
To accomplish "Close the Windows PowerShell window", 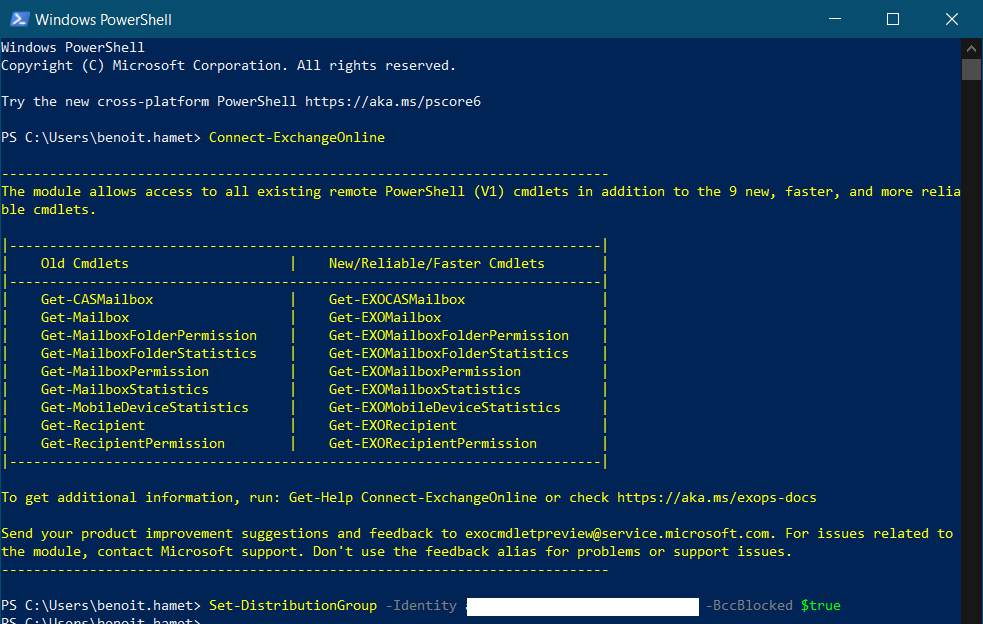I will [x=948, y=19].
